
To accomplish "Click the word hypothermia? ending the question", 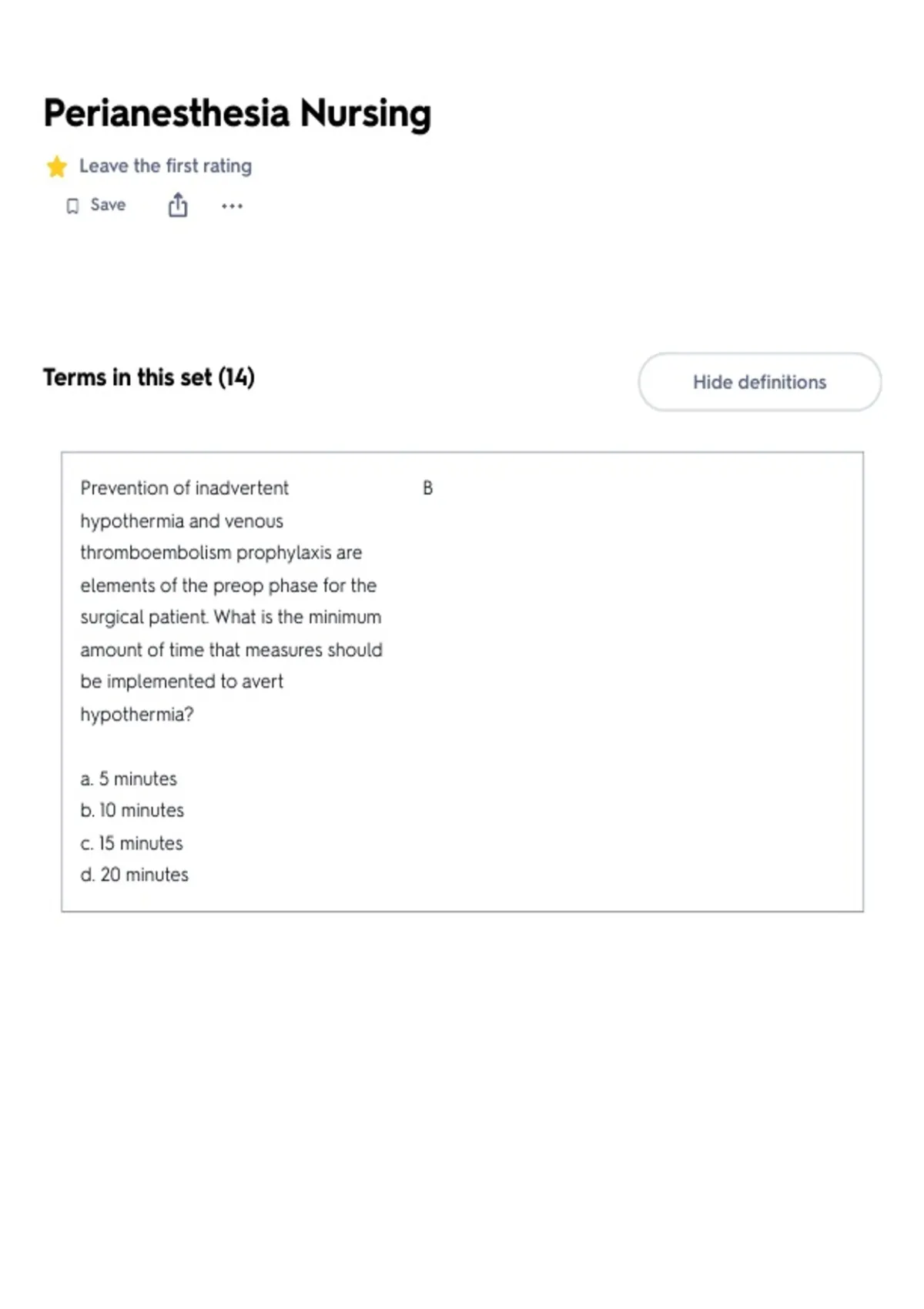I will pyautogui.click(x=137, y=715).
